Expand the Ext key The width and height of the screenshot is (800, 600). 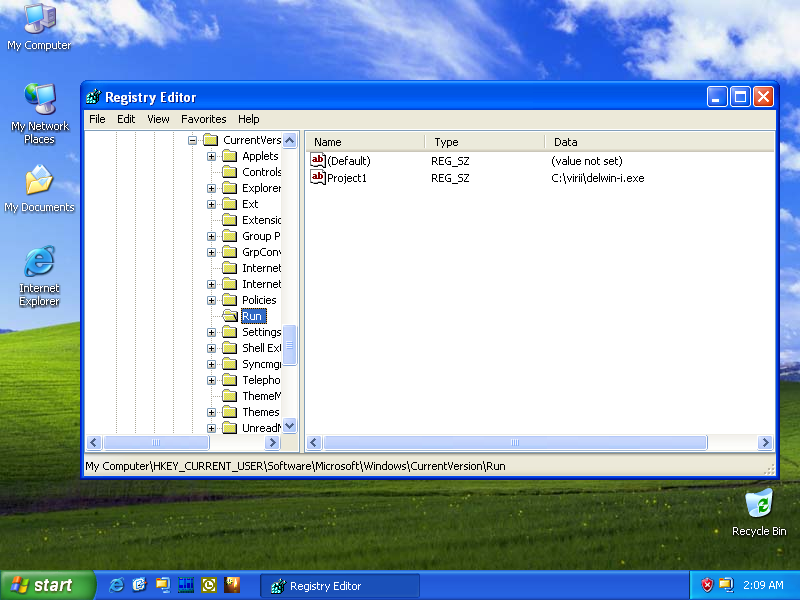[x=211, y=204]
